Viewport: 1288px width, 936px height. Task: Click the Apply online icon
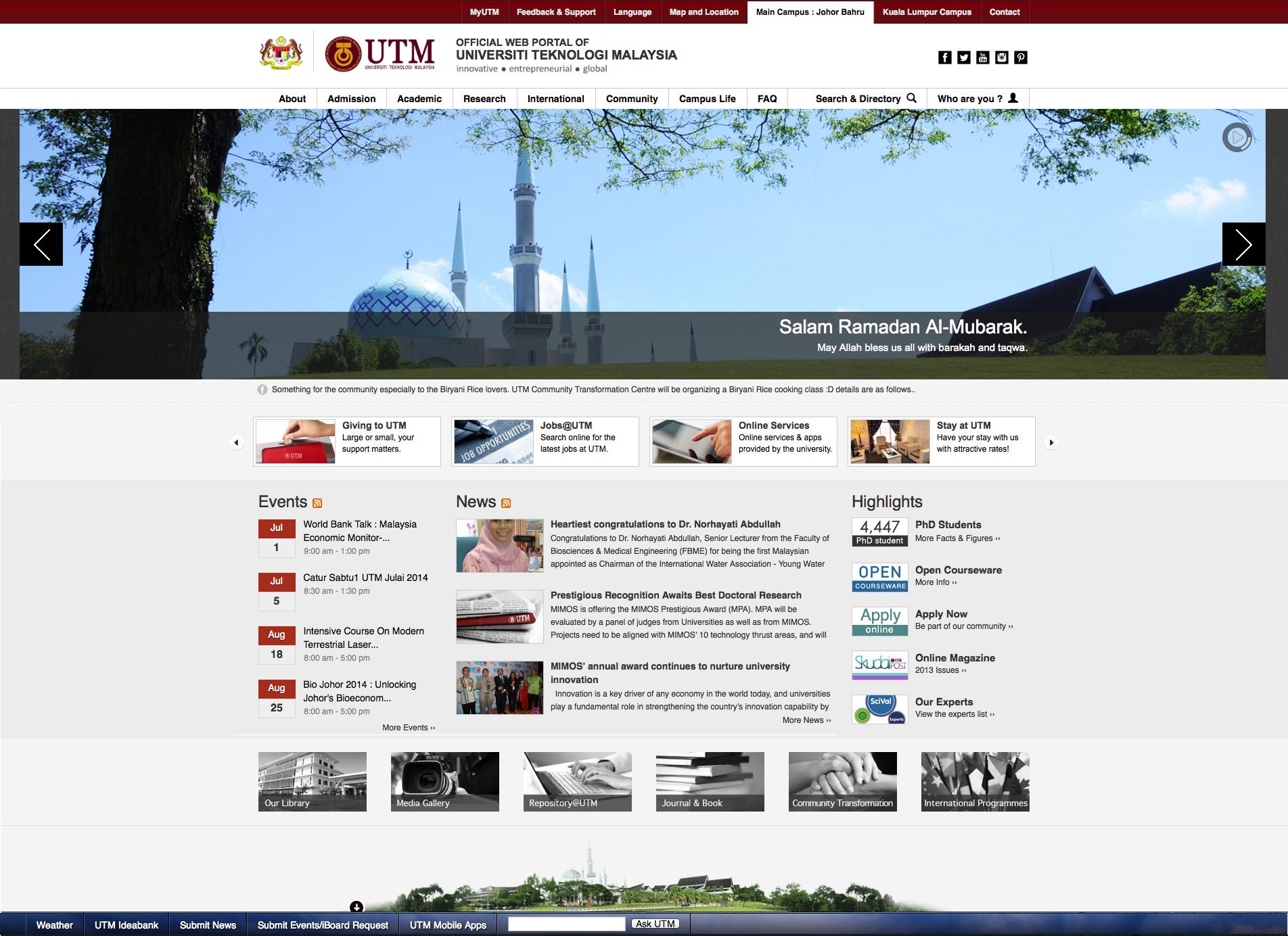coord(879,622)
